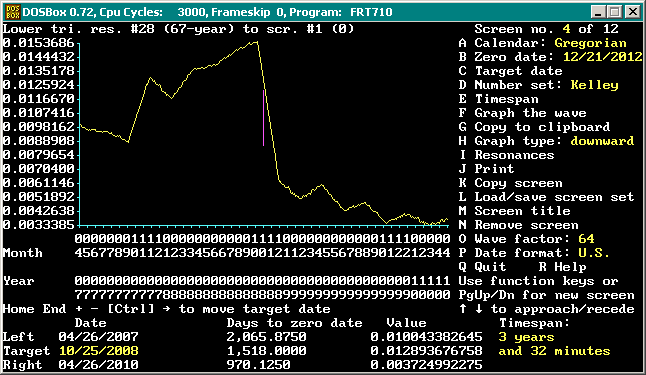Select the Calendar Gregorian menu option
Image resolution: width=646 pixels, height=375 pixels.
pyautogui.click(x=543, y=43)
